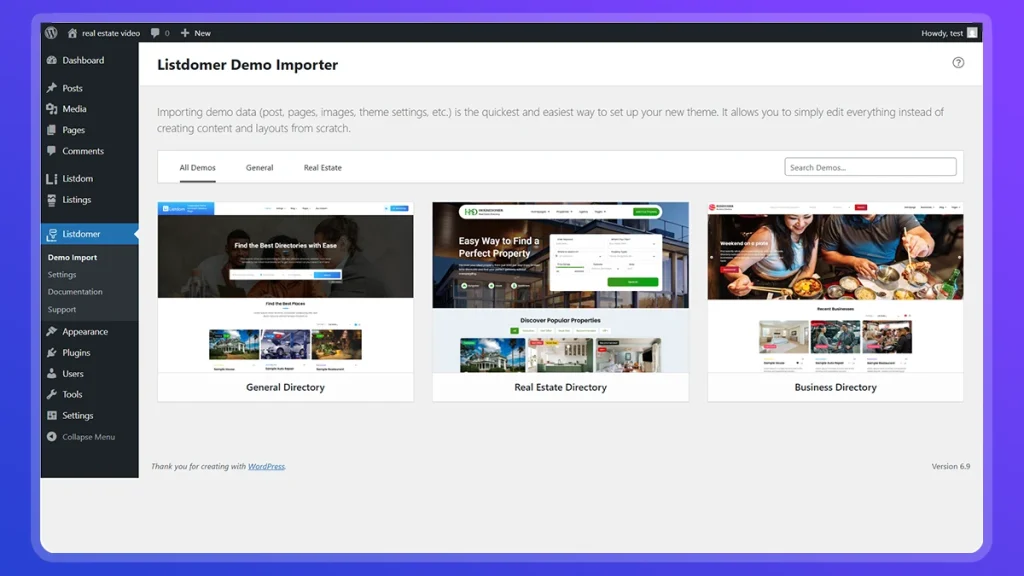Viewport: 1024px width, 576px height.
Task: Open Comments via its speech-bubble icon
Action: (x=51, y=151)
